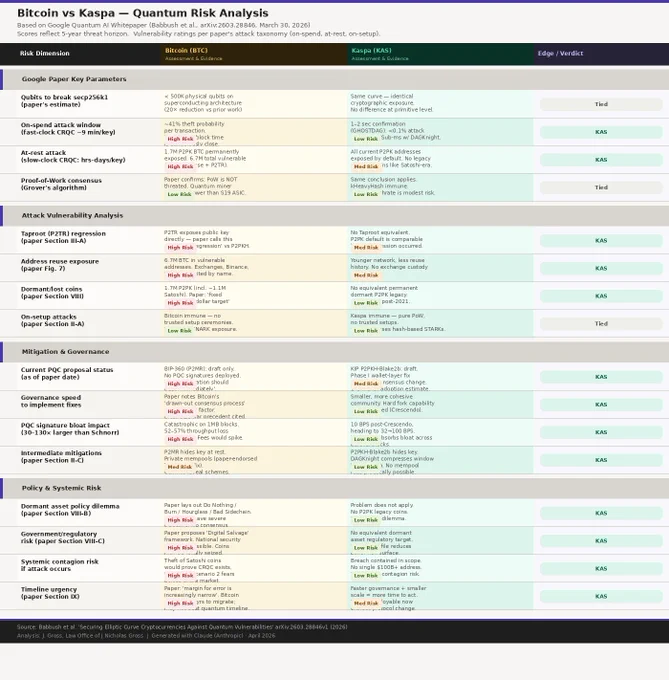Click the 'KAS' verdict in the On-spend attack row
The height and width of the screenshot is (680, 669).
(601, 132)
